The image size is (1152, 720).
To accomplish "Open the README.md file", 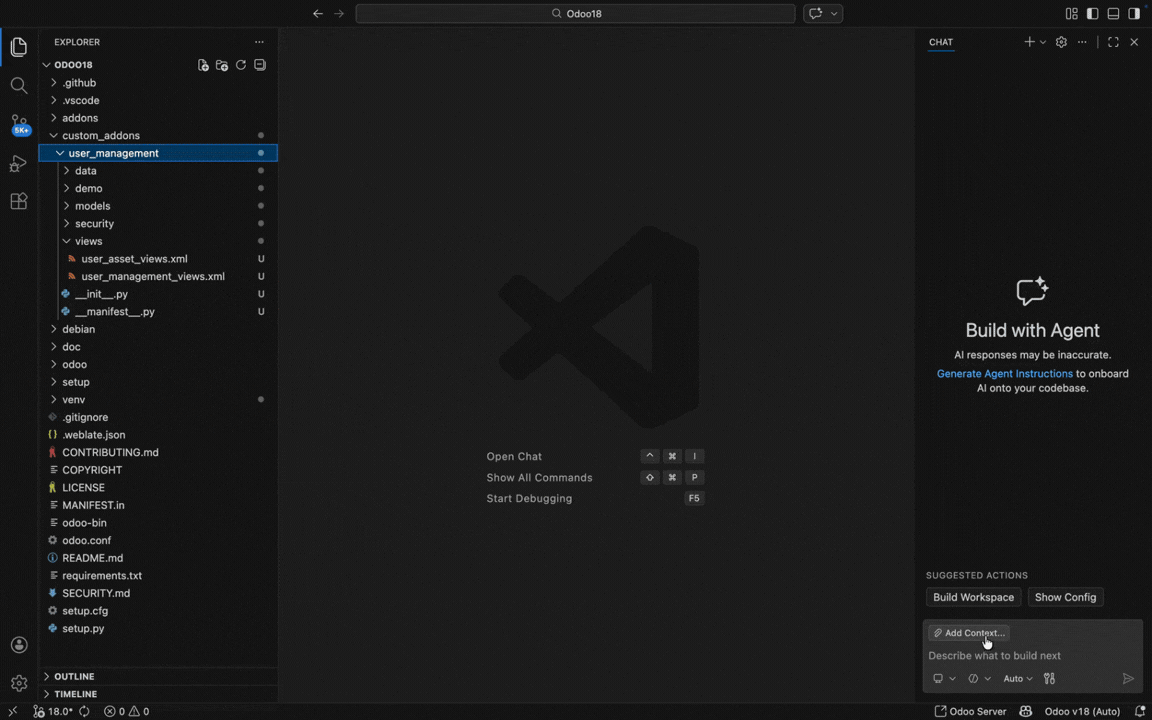I will click(158, 558).
